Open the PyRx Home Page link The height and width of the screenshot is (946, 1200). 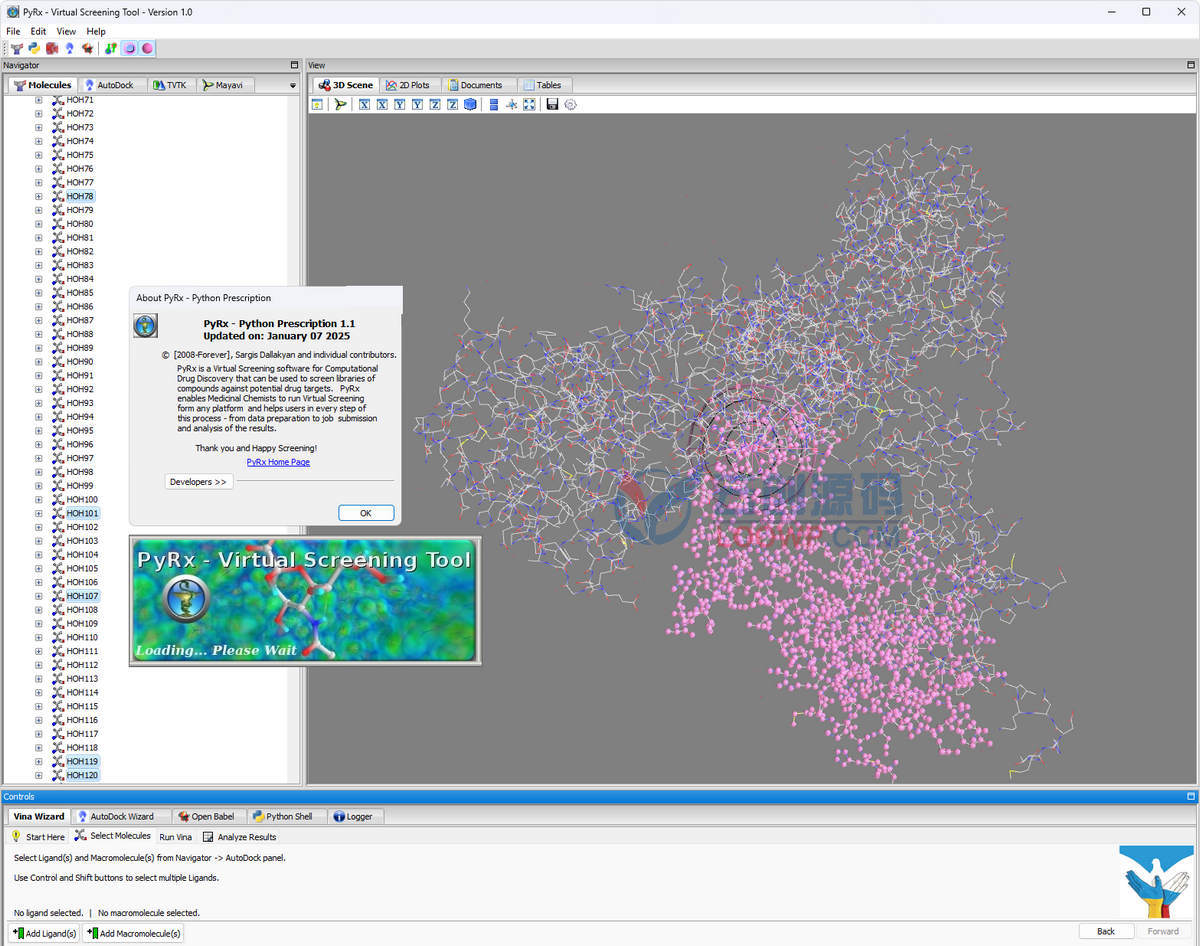(x=278, y=462)
